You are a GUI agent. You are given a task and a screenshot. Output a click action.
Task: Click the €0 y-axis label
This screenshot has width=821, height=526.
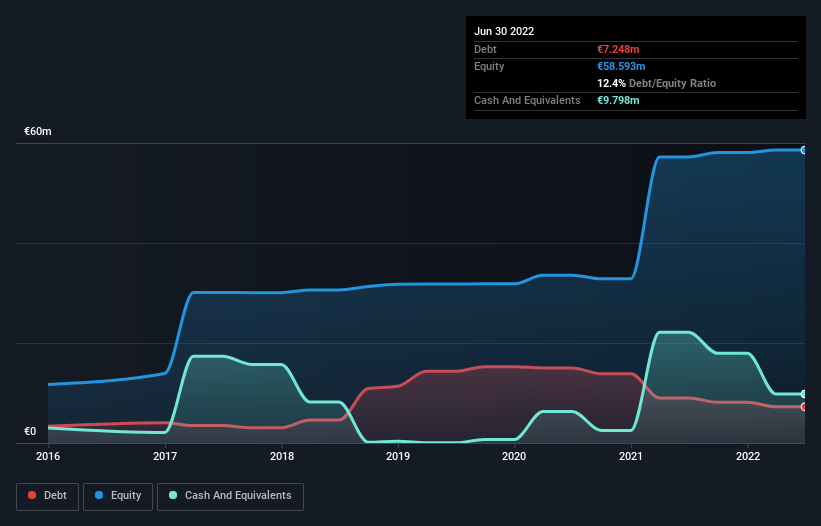[30, 431]
